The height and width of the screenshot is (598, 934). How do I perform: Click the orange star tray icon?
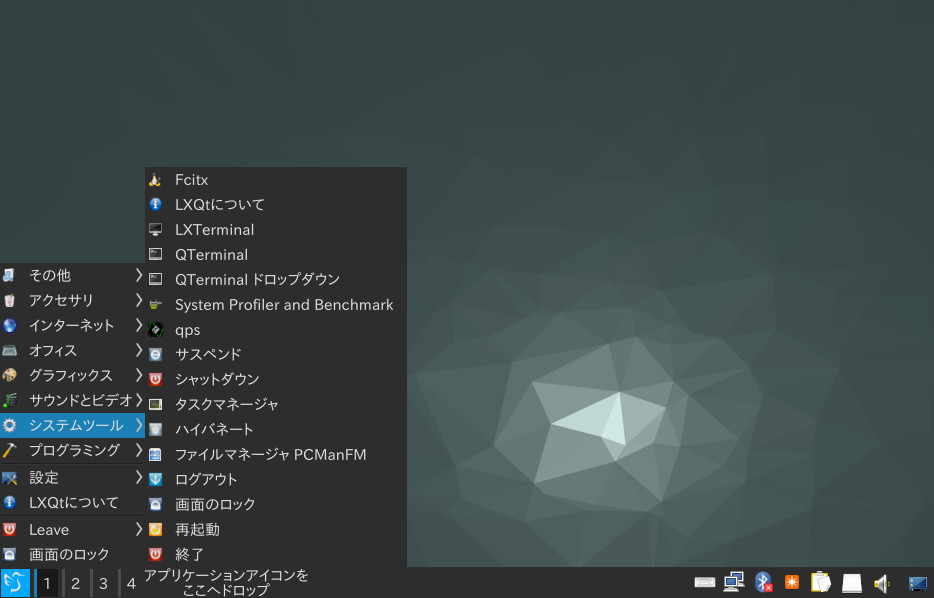click(792, 583)
